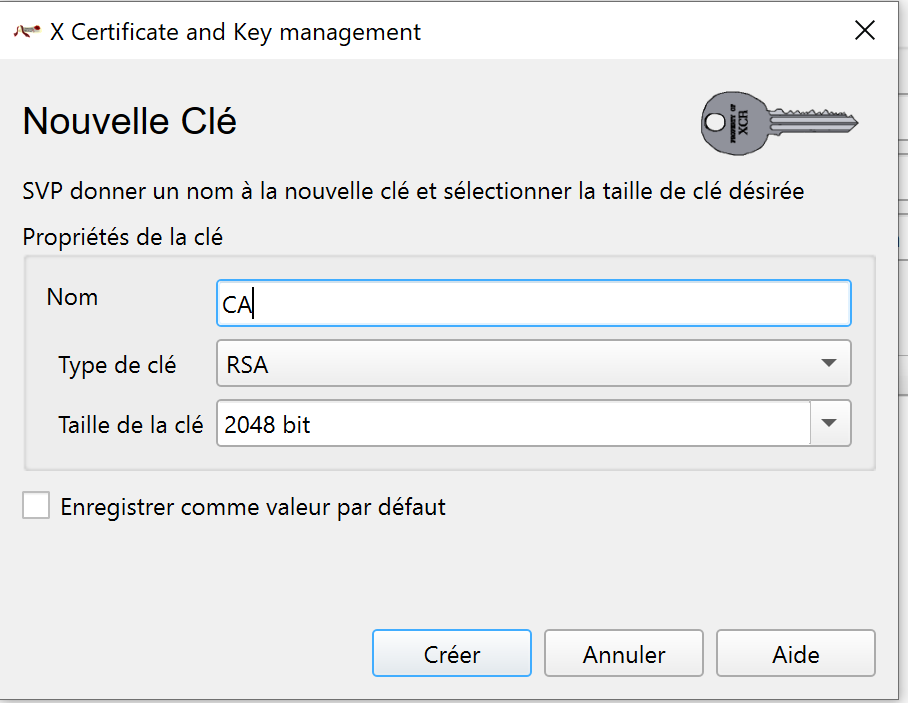Screen dimensions: 908x703
Task: Close the Nouvelle Clé dialog window
Action: click(x=865, y=31)
